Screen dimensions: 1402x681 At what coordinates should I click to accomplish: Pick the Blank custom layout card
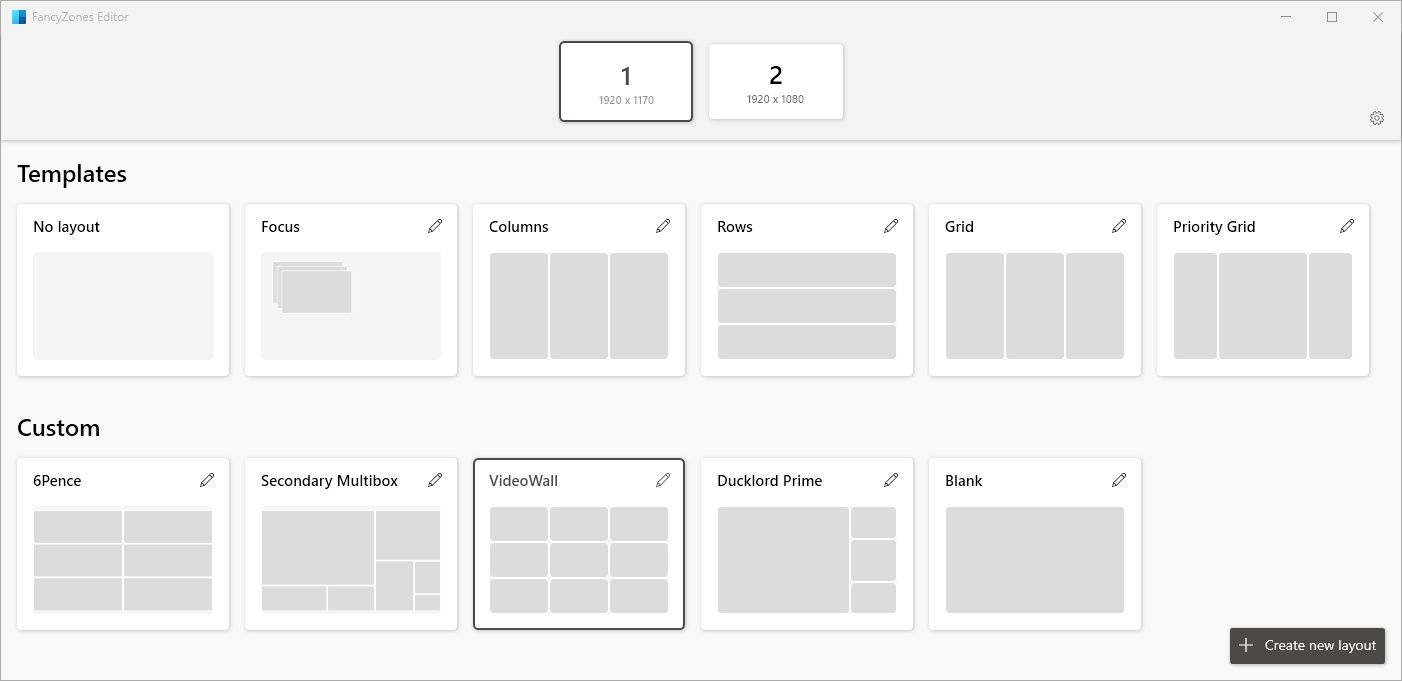point(1034,559)
